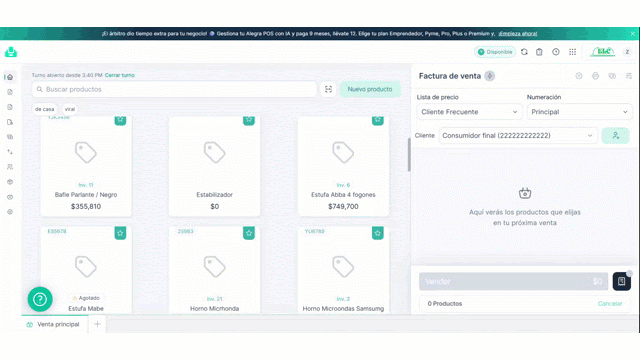Toggle the Disponible status switch

pos(495,52)
